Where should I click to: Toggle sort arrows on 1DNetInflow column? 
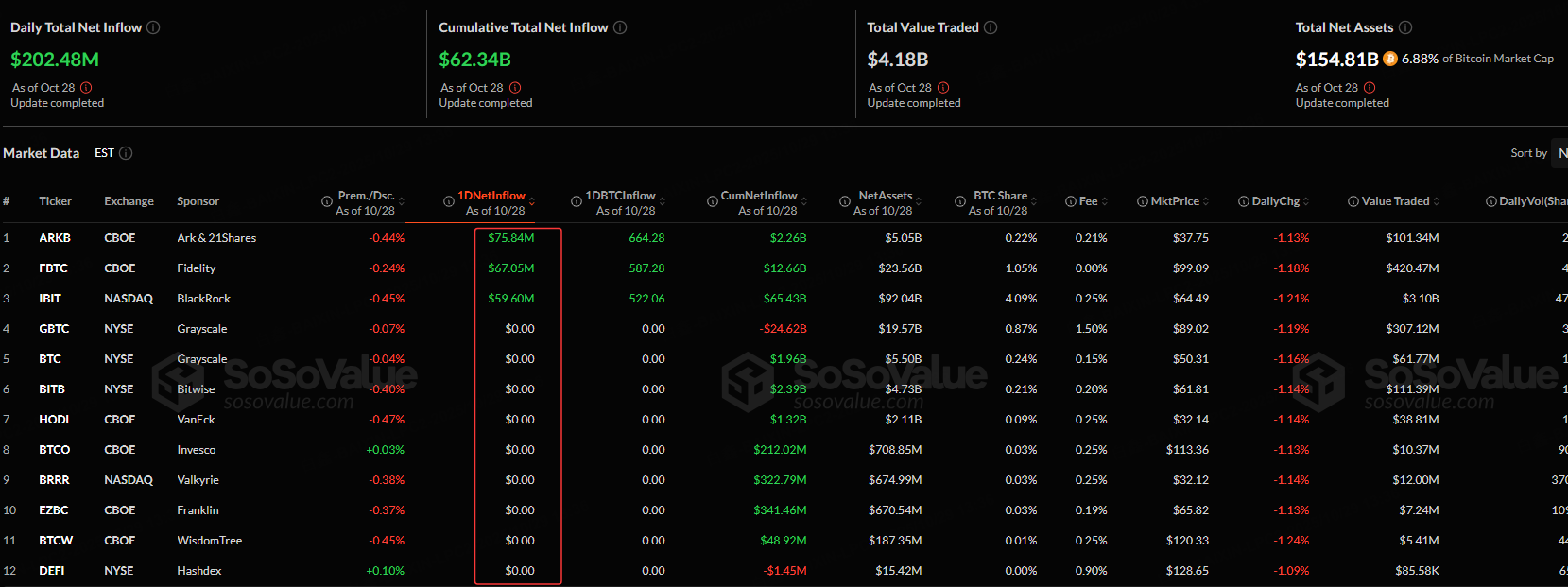point(532,201)
